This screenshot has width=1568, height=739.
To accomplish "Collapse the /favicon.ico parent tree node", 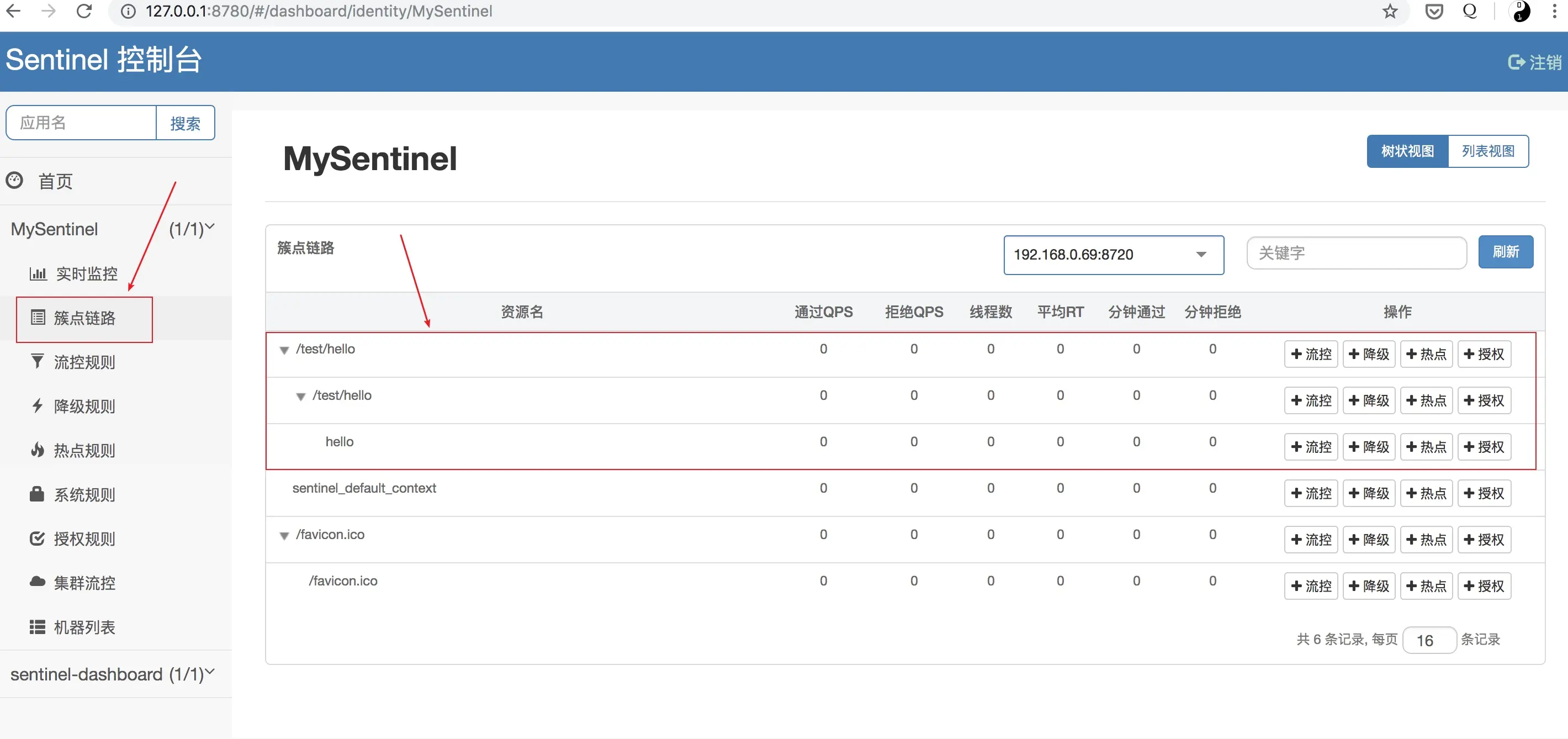I will (284, 536).
